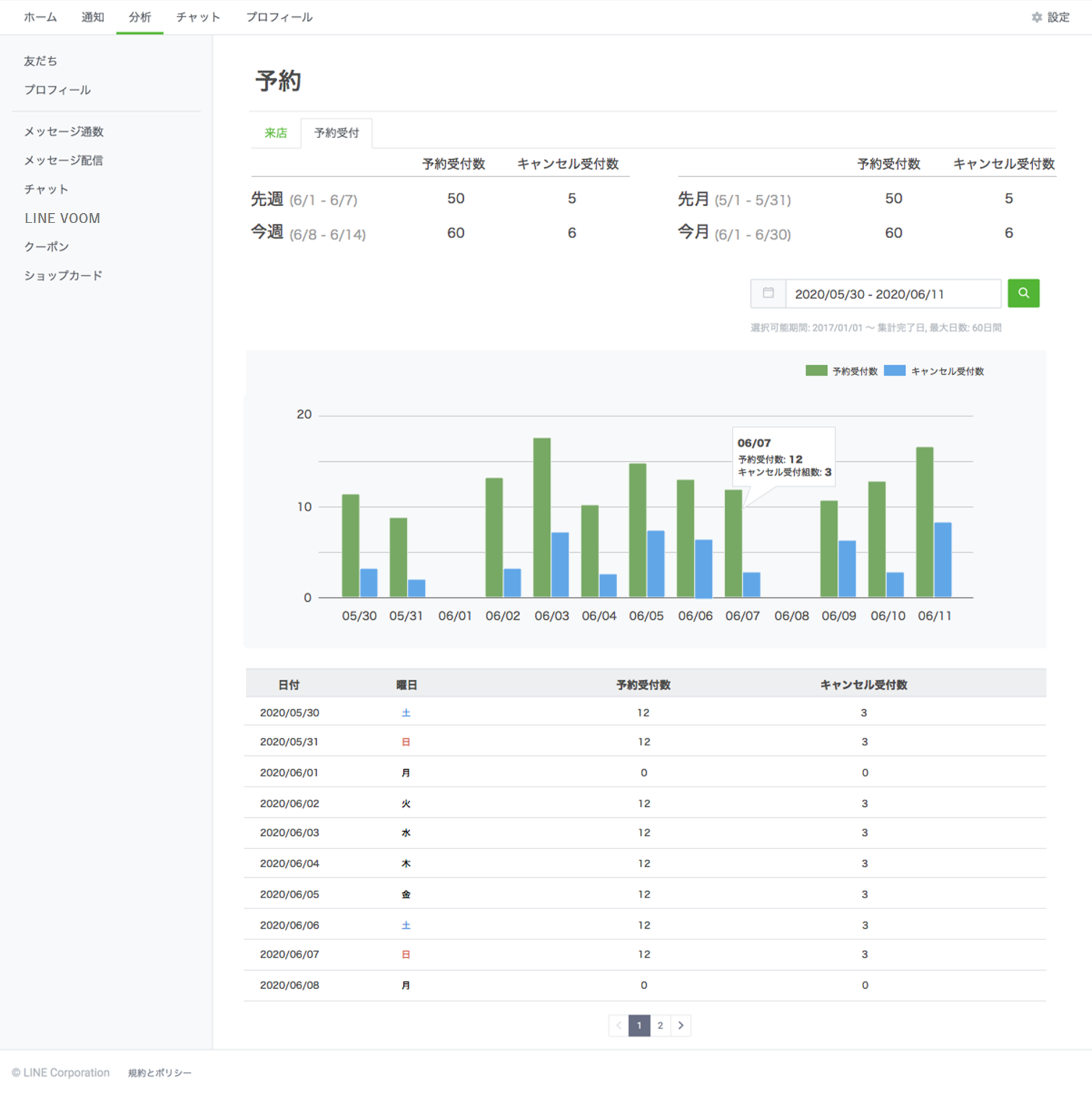Sort by 予約受付数 table column header

[x=643, y=685]
